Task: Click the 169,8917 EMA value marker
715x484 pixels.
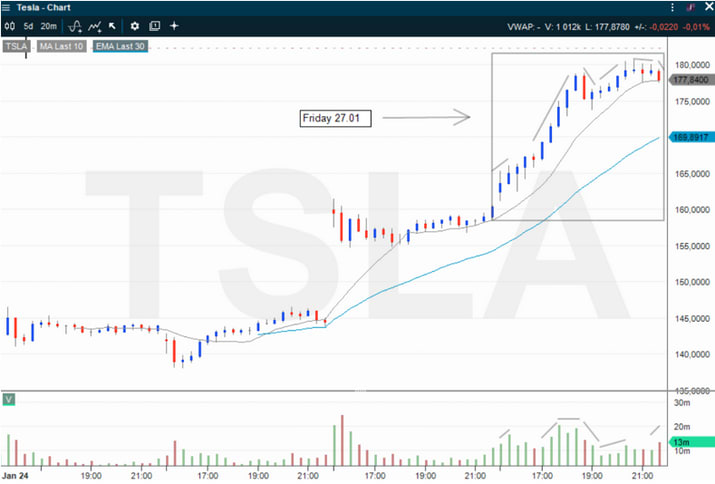Action: pyautogui.click(x=691, y=137)
